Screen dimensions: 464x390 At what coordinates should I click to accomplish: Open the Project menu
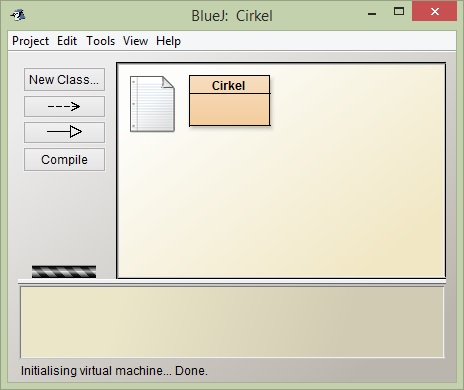pyautogui.click(x=30, y=41)
